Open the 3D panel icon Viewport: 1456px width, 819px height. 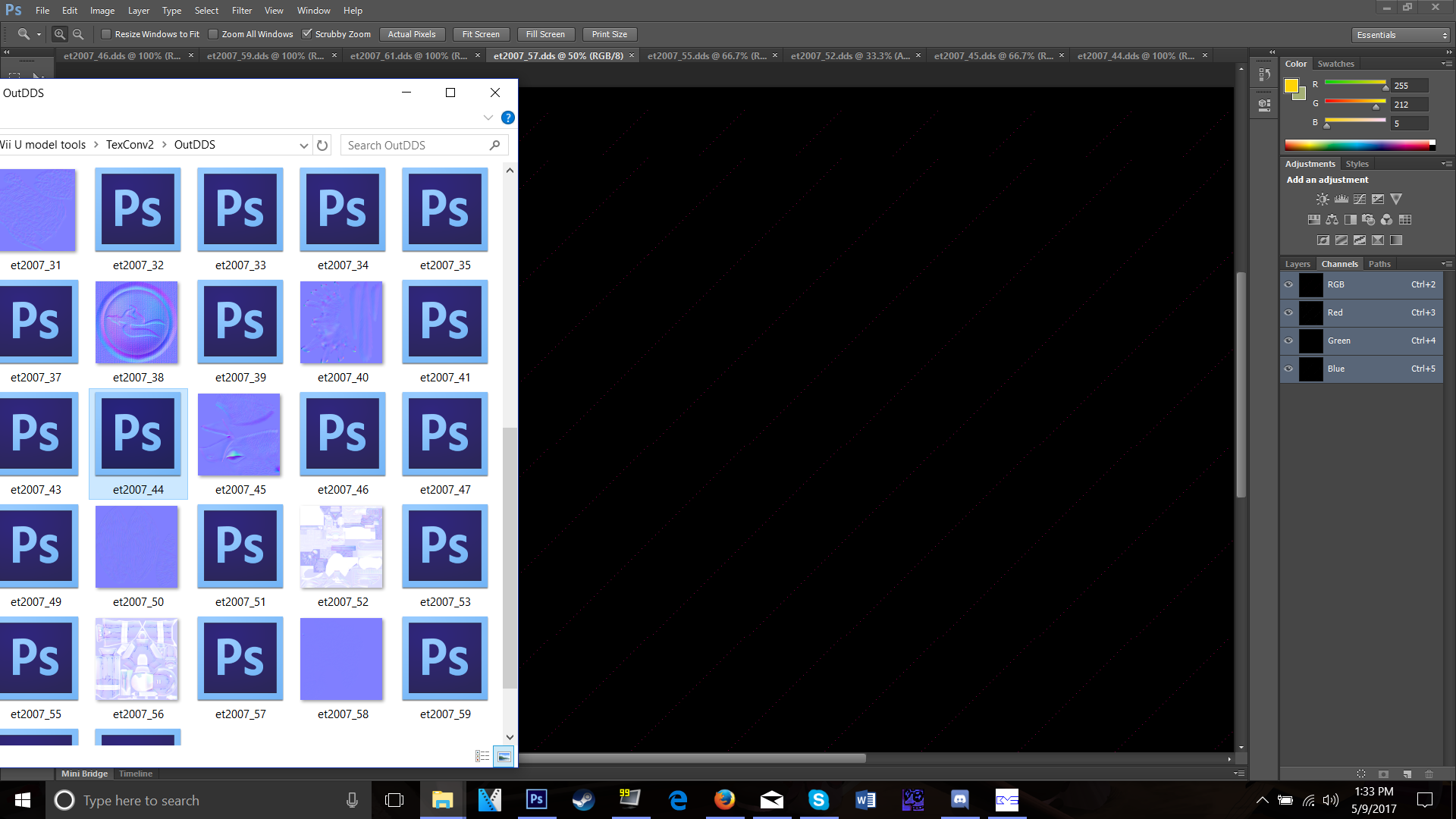pos(1264,105)
